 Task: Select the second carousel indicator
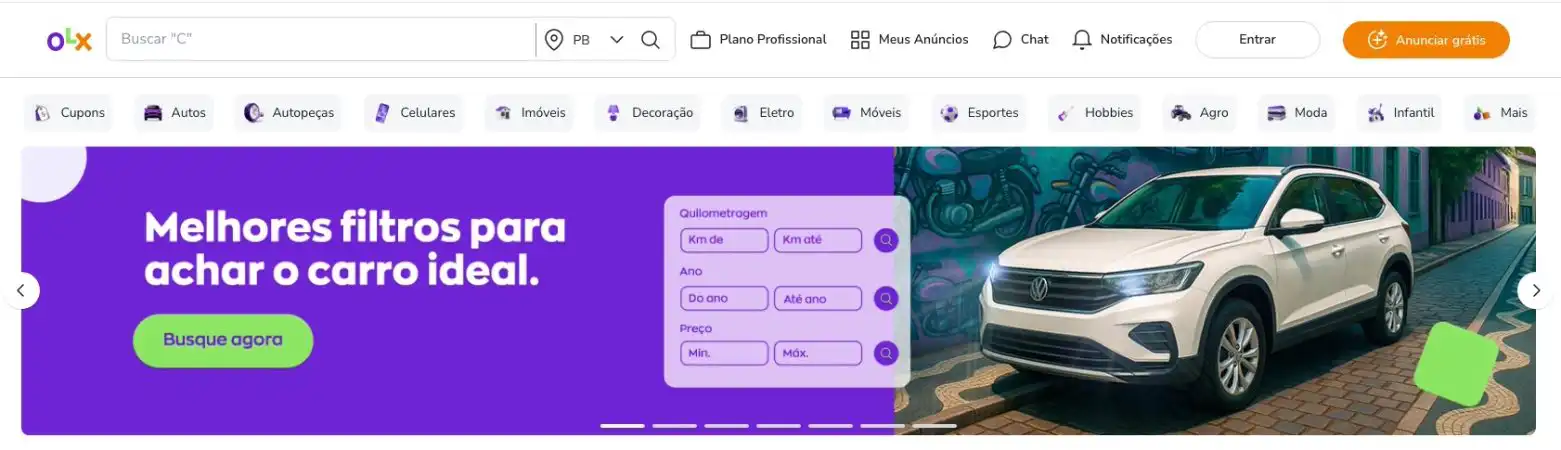click(674, 426)
